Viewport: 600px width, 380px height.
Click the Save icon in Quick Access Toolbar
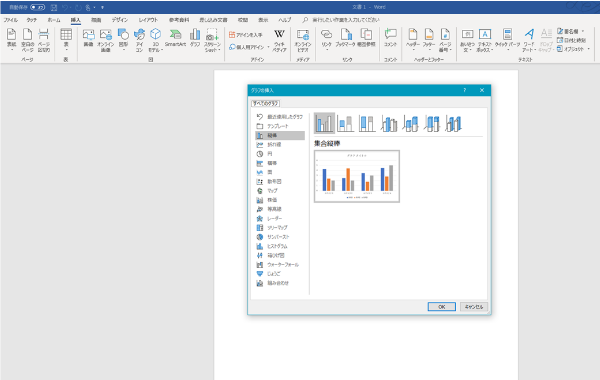tap(54, 7)
